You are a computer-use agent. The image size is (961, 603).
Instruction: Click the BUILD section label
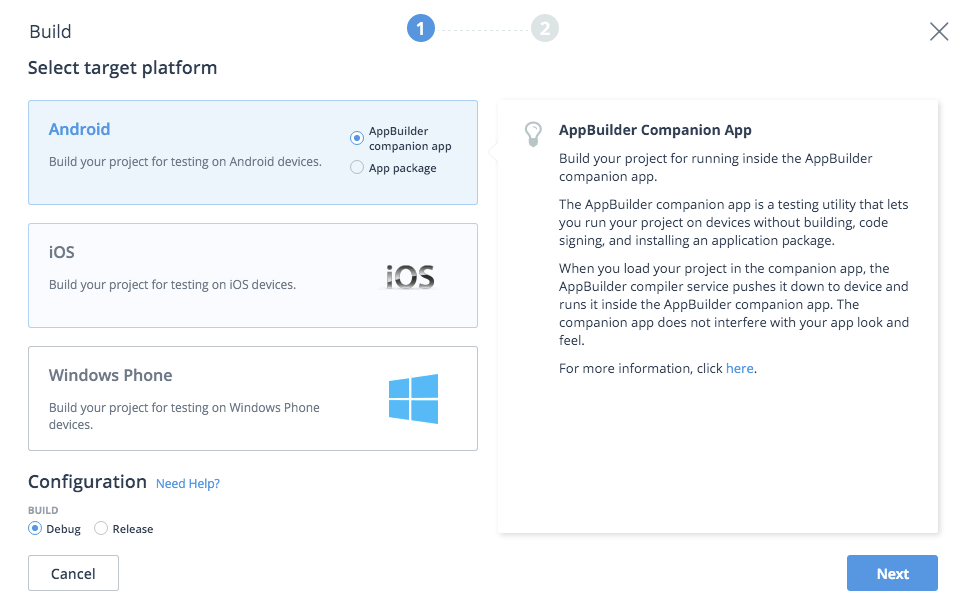(x=43, y=510)
